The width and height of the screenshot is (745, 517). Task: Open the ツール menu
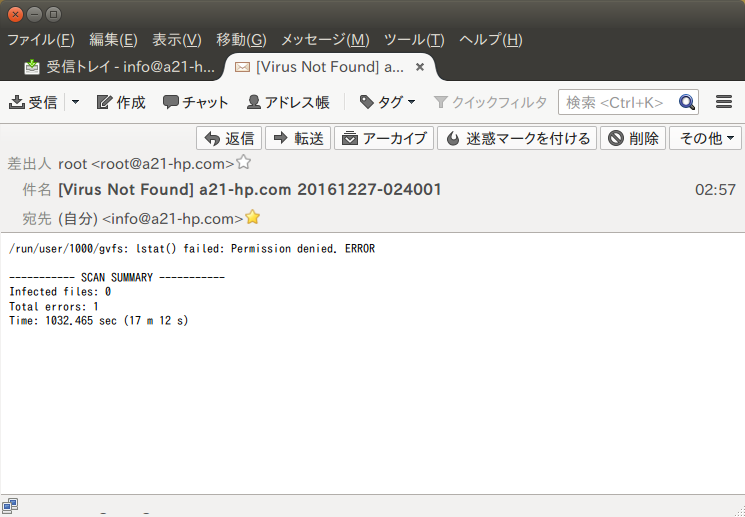pyautogui.click(x=414, y=40)
